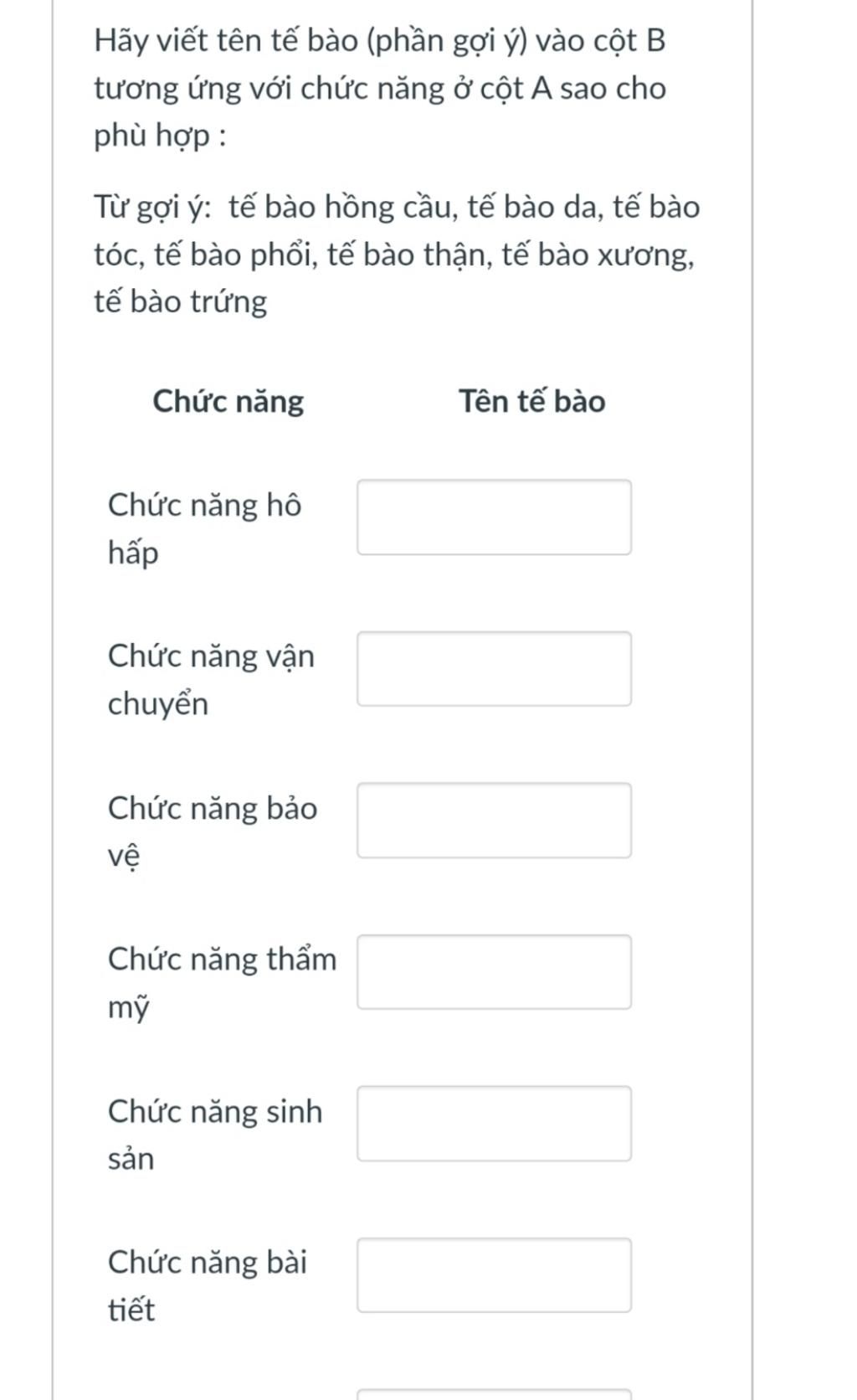Click the hint word 'tế bào xương'
Viewport: 857px width, 1400px height.
598,255
